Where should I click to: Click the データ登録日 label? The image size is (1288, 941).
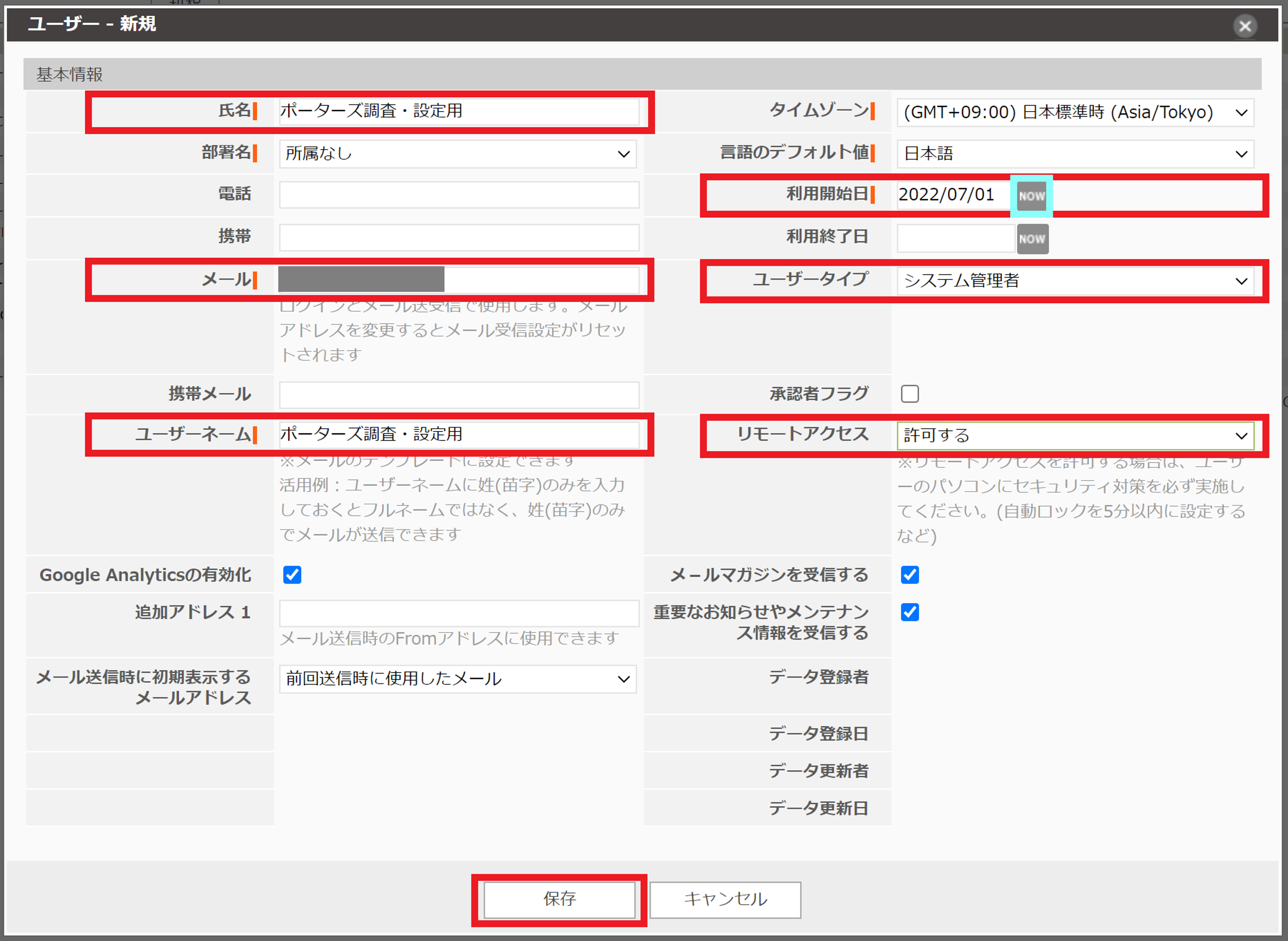[818, 734]
